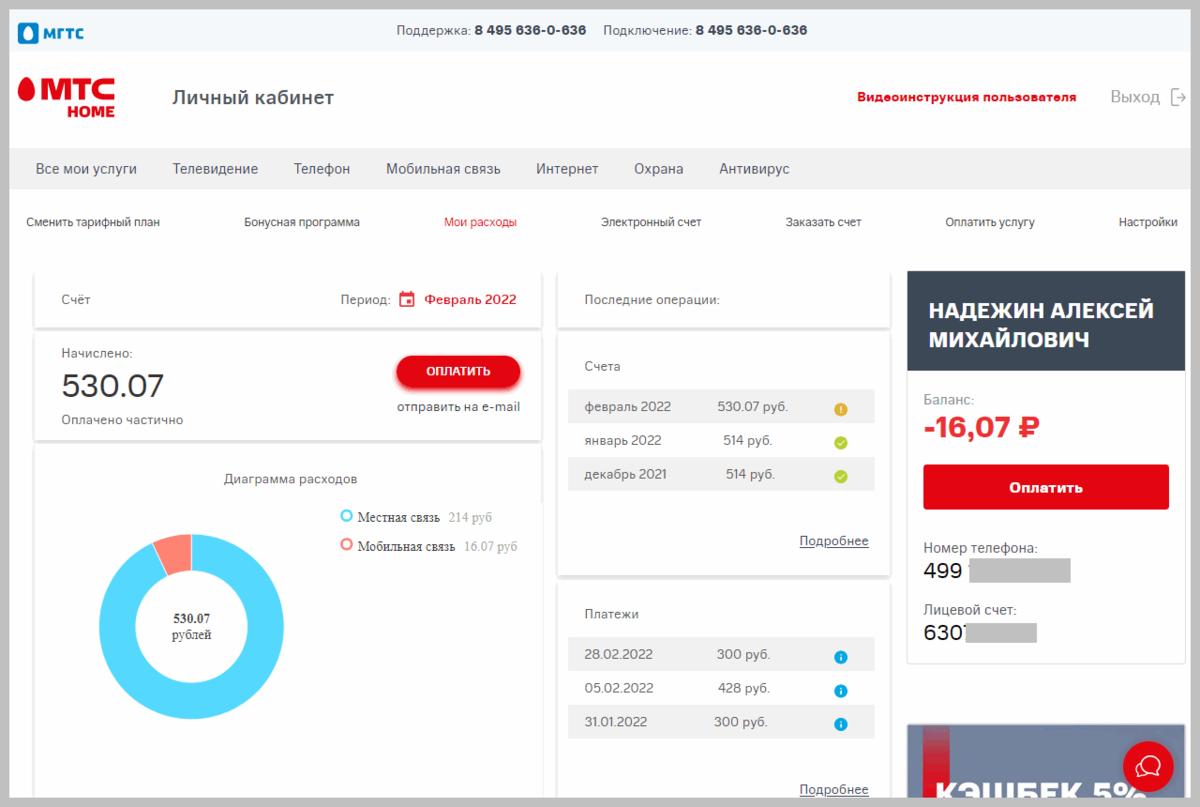The image size is (1200, 807).
Task: Click the large Оплатить button under balance
Action: click(x=1046, y=488)
